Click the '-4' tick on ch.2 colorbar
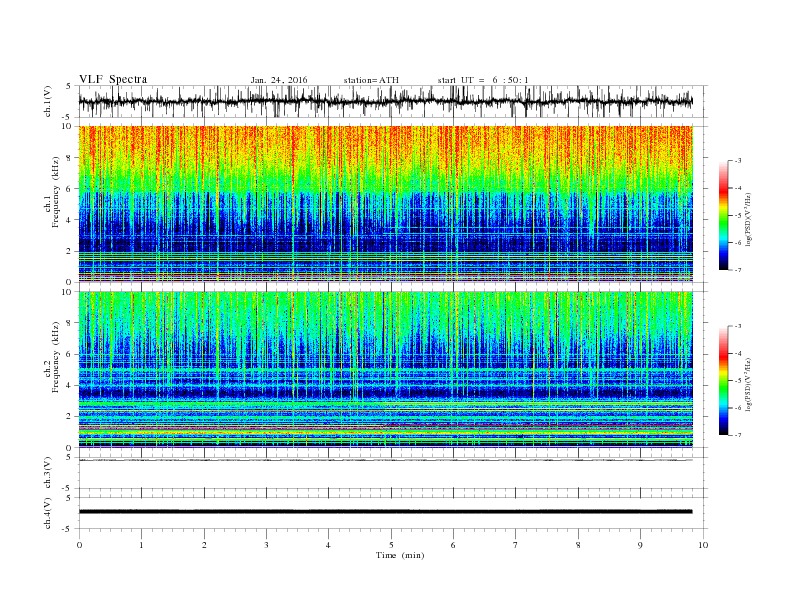 coord(738,353)
